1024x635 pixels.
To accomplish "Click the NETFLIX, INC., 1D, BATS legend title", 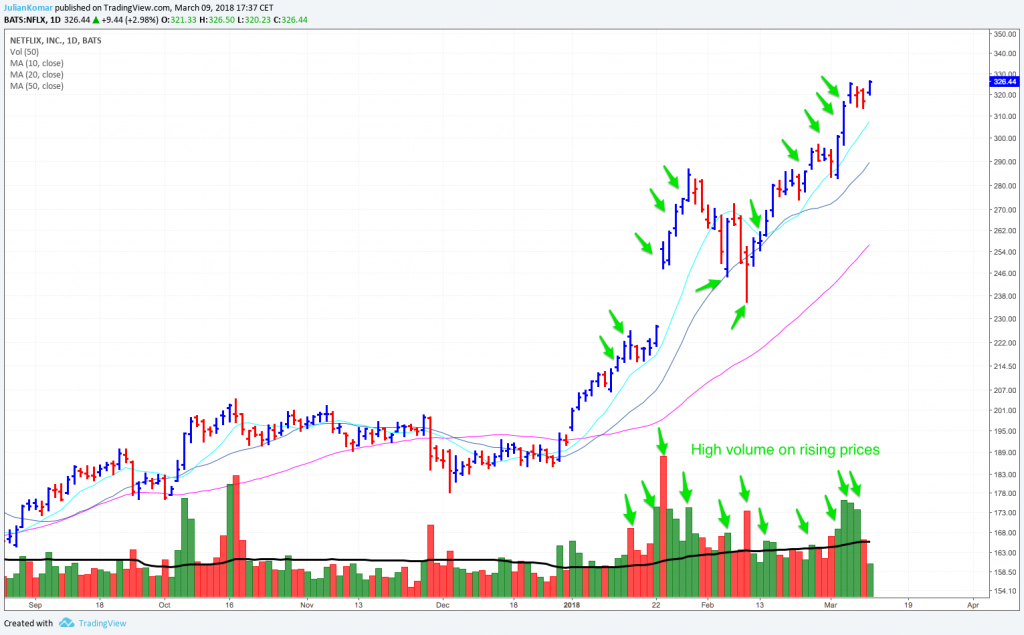I will pos(56,41).
